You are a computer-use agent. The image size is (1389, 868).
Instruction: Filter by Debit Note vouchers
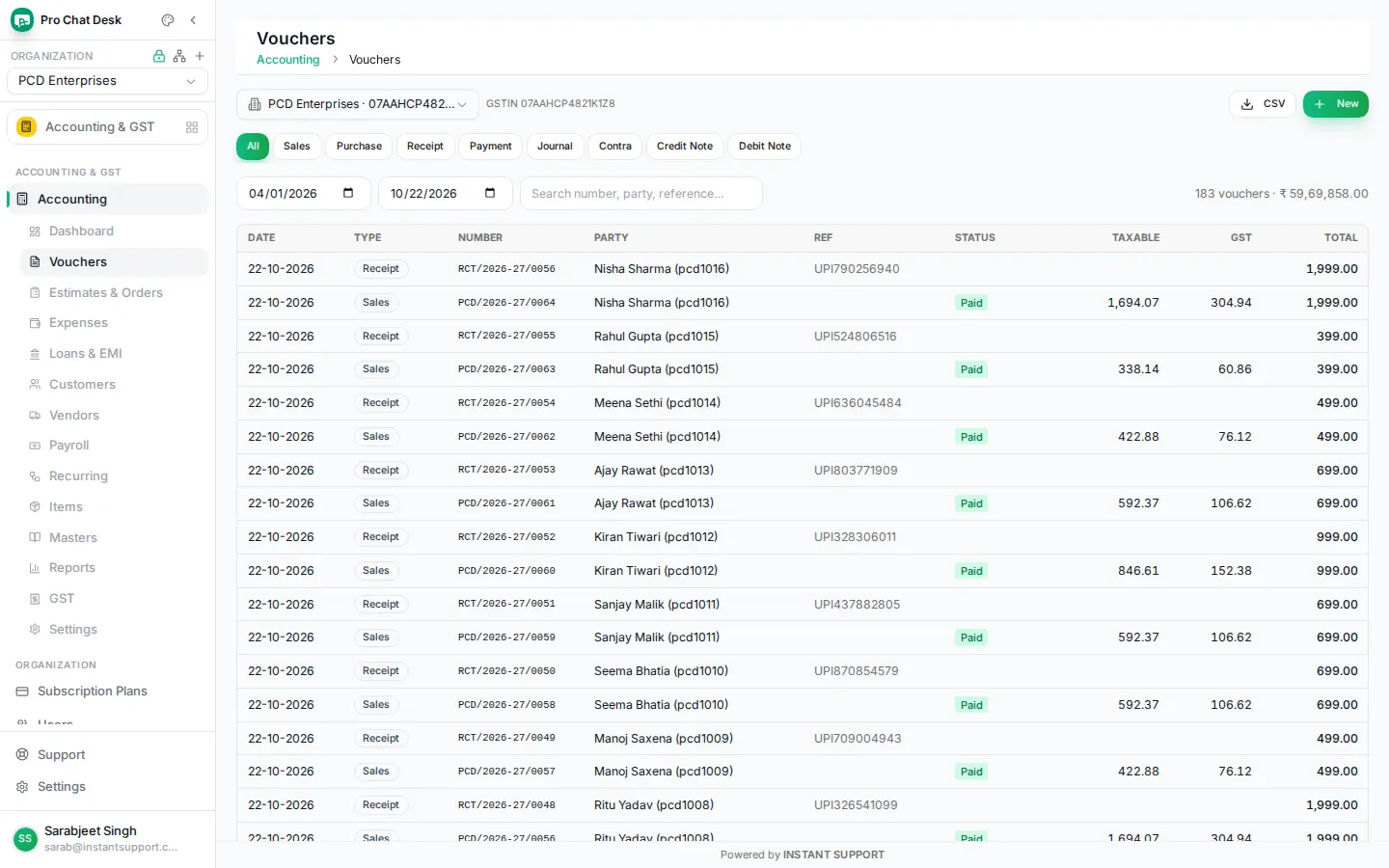click(765, 147)
